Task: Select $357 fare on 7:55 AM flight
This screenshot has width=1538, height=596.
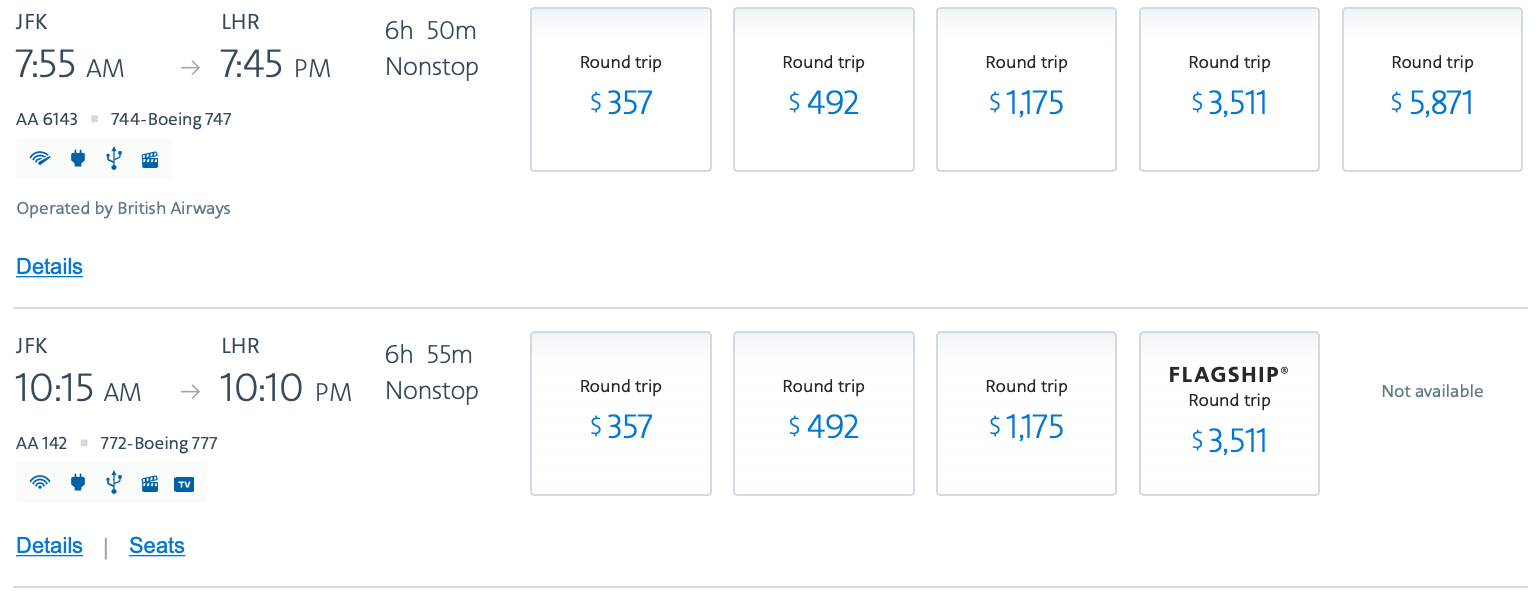Action: [x=620, y=90]
